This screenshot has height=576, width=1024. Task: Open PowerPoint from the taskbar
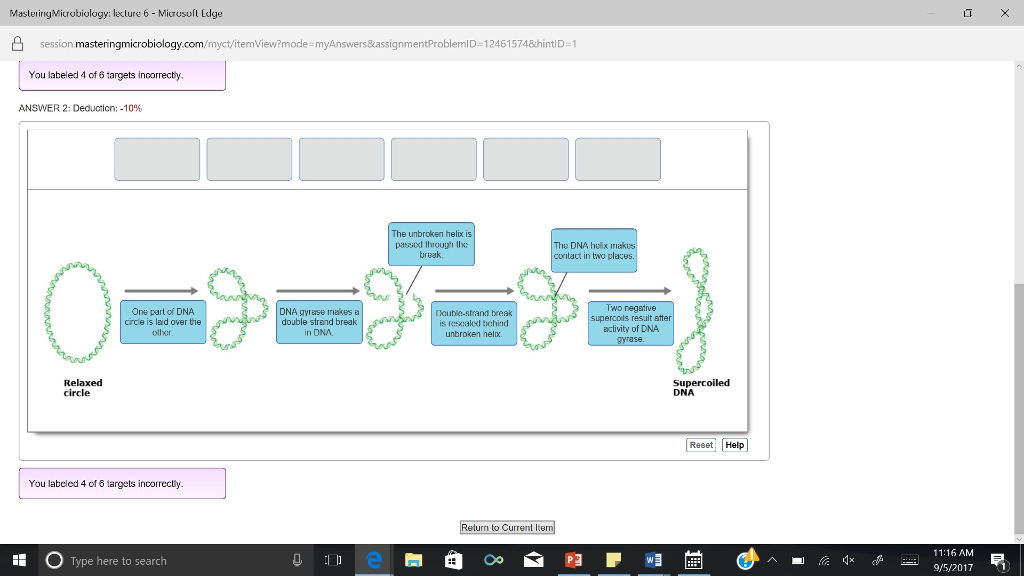(573, 560)
